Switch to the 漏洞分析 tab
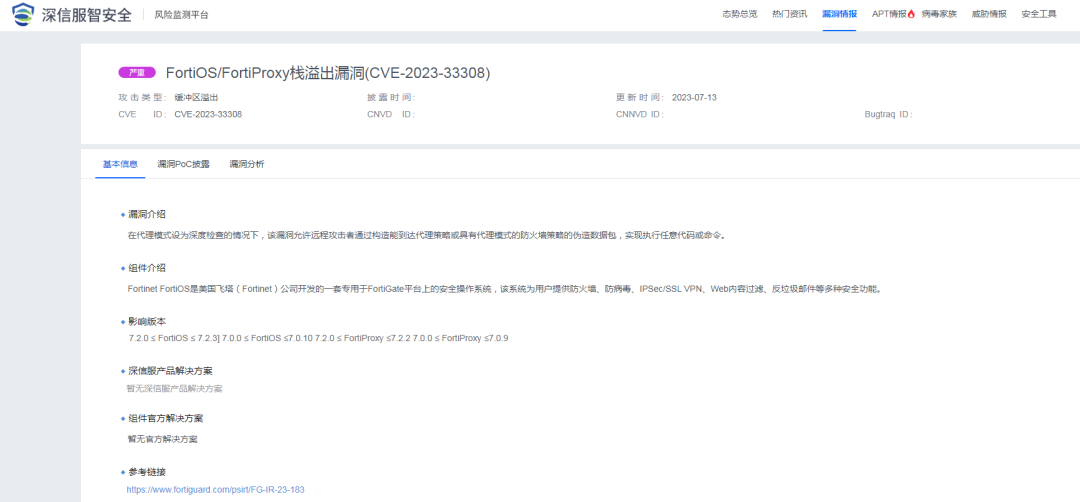 tap(247, 165)
